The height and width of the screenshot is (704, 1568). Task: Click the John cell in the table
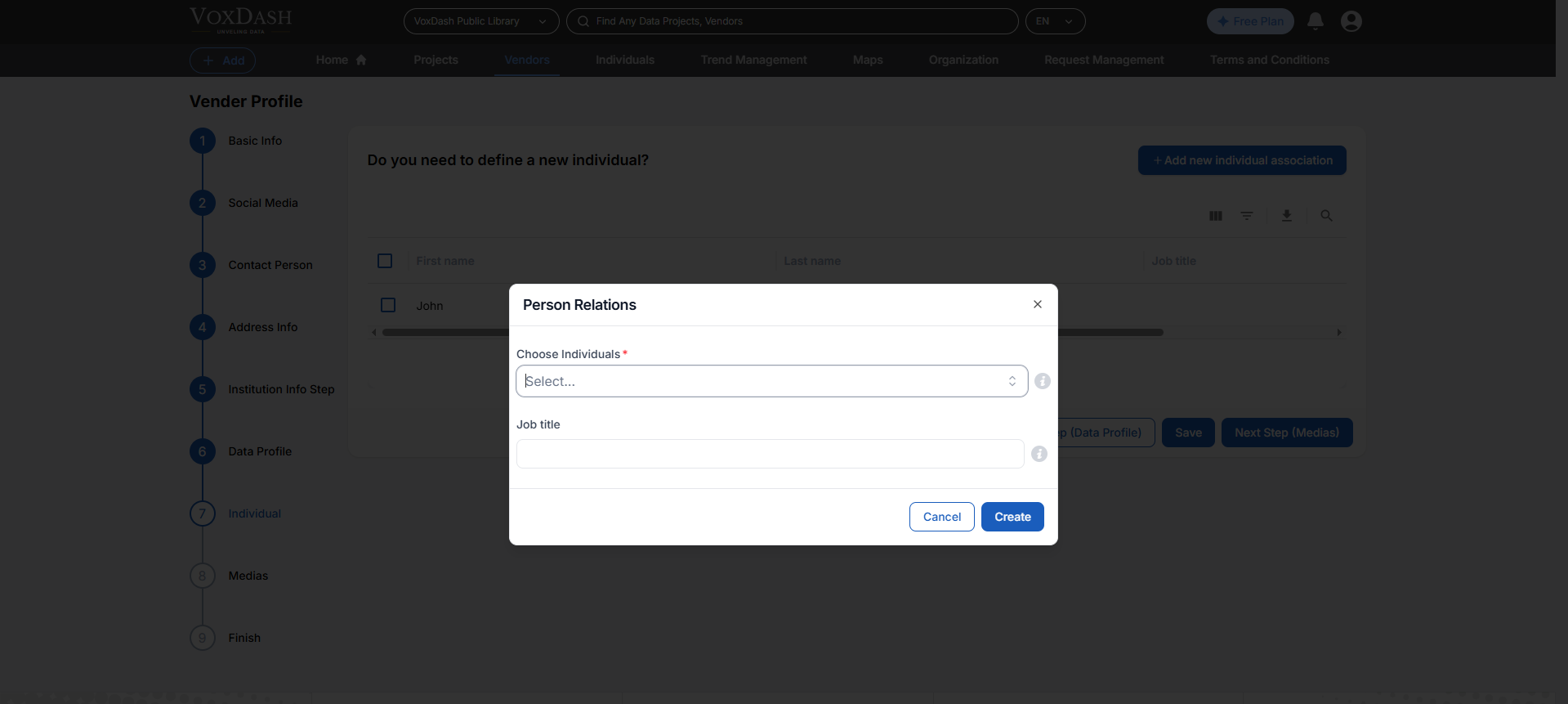(x=430, y=306)
